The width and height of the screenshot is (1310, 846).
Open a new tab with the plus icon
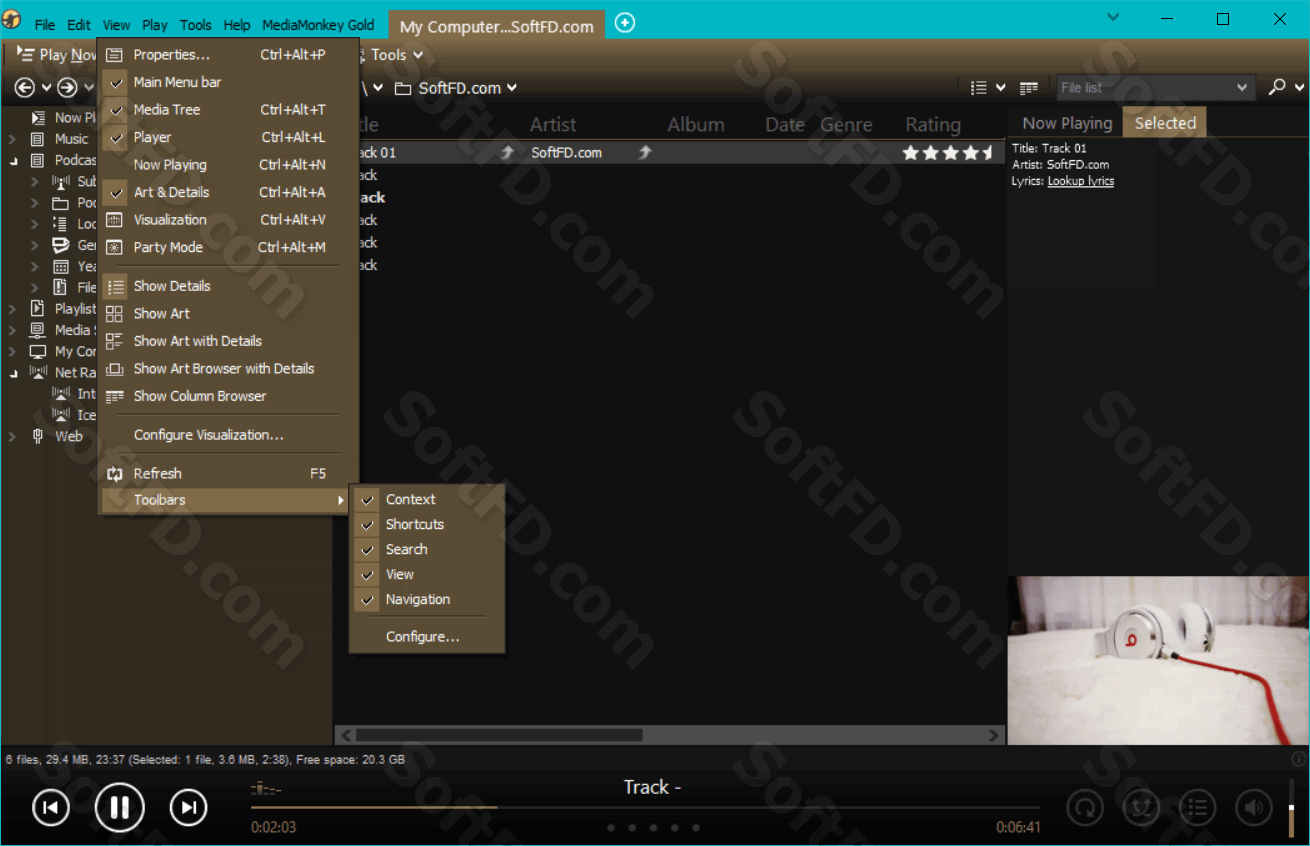625,23
